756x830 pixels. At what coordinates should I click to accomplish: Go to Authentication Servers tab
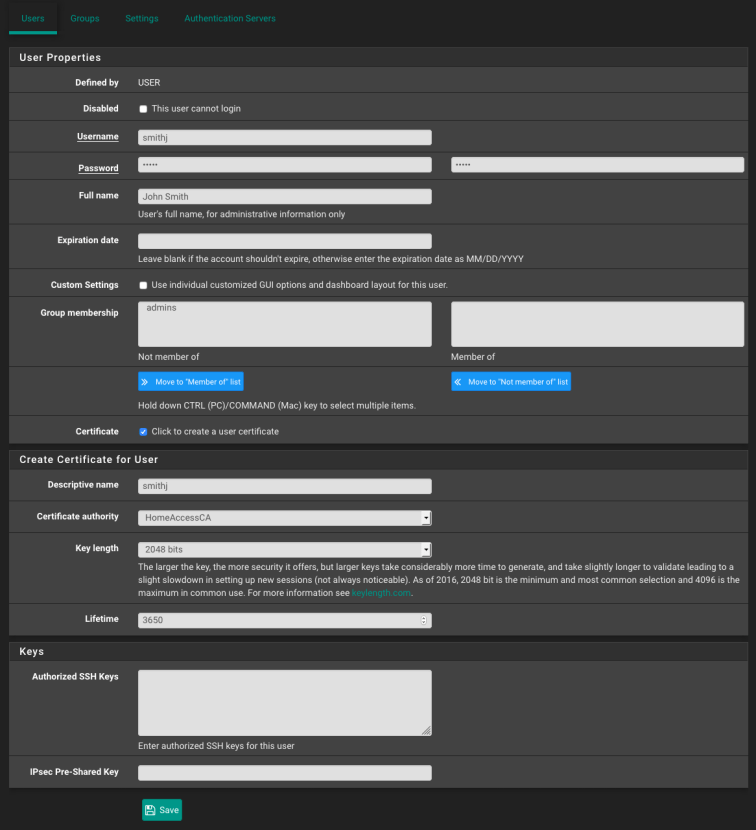click(230, 18)
